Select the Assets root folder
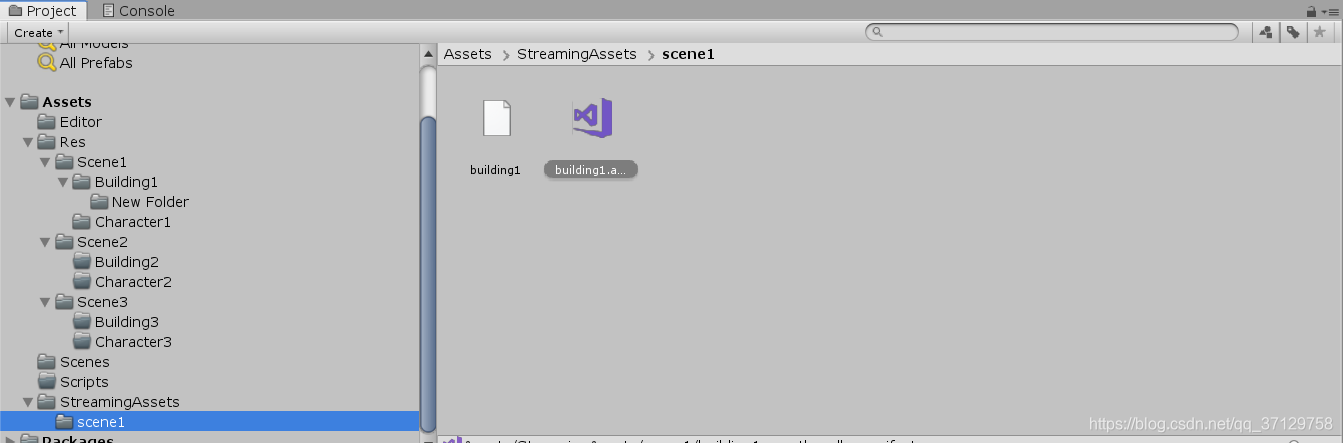The height and width of the screenshot is (443, 1343). tap(66, 102)
